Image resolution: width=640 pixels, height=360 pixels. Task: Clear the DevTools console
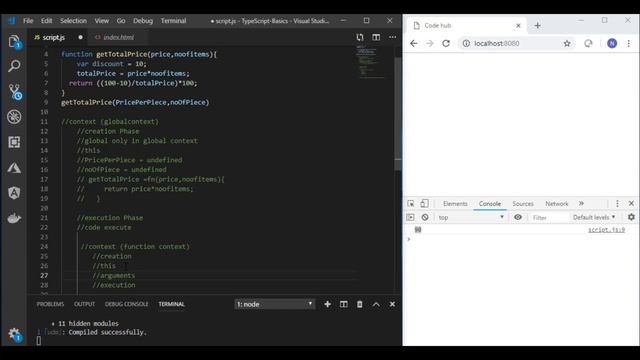click(425, 217)
